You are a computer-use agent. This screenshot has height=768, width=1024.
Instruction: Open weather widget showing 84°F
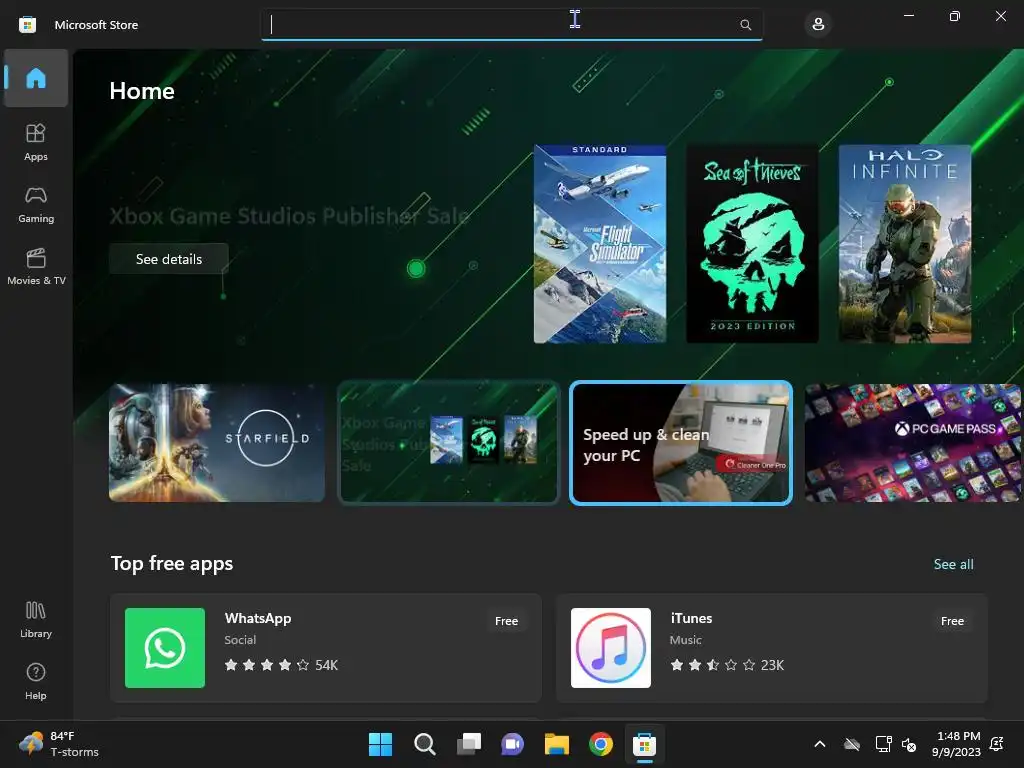59,744
